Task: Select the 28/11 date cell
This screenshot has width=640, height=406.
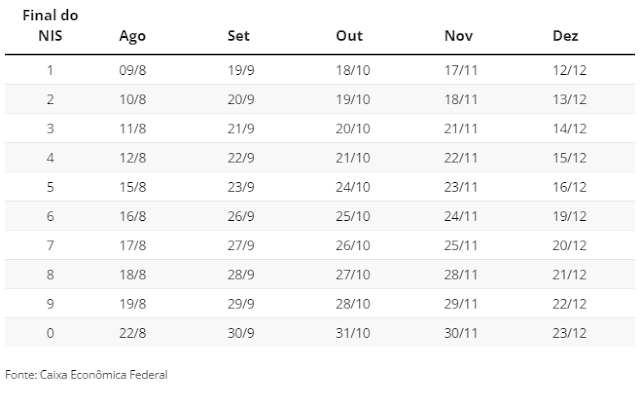Action: coord(461,275)
